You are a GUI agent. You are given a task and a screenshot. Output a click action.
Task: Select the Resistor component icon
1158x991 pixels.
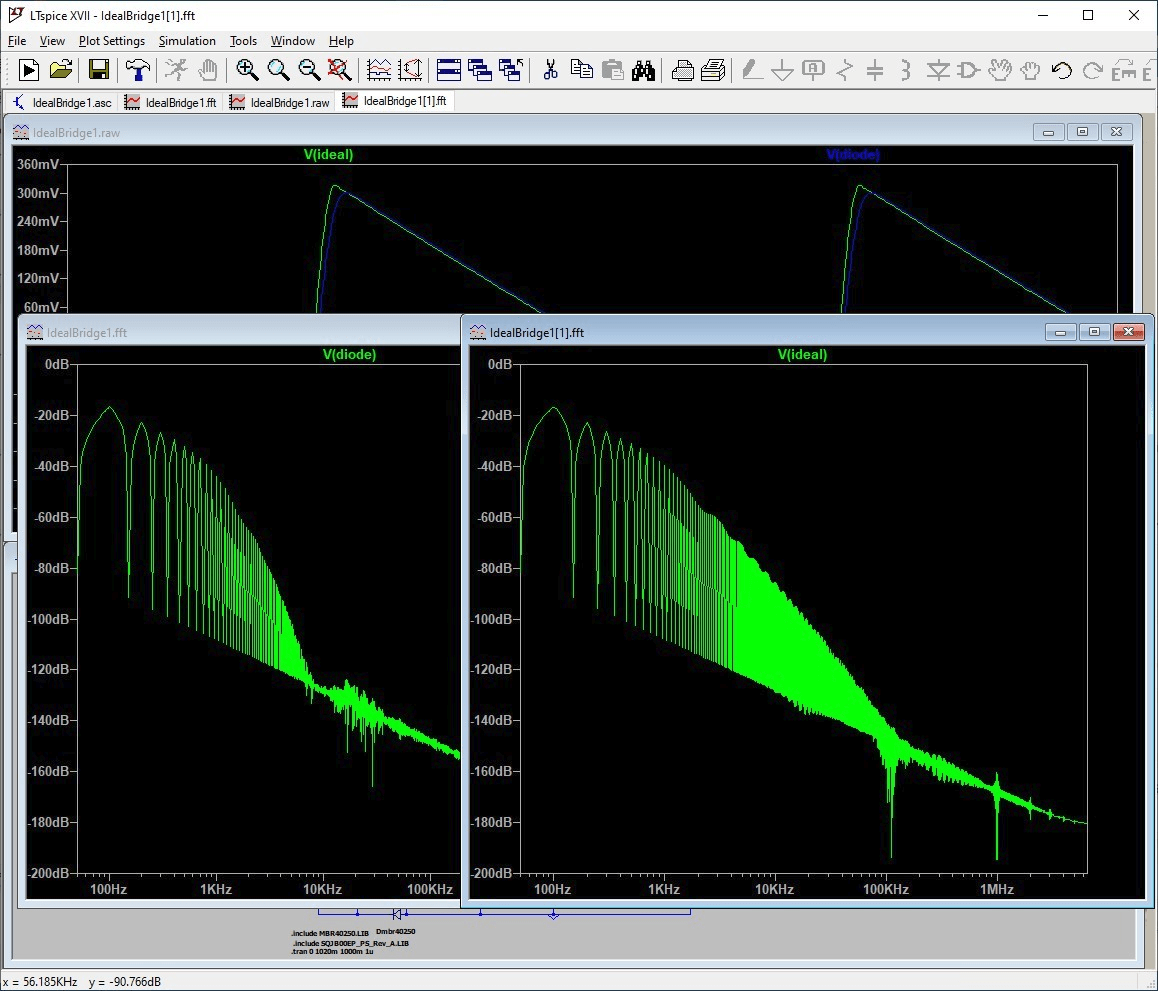click(x=845, y=70)
